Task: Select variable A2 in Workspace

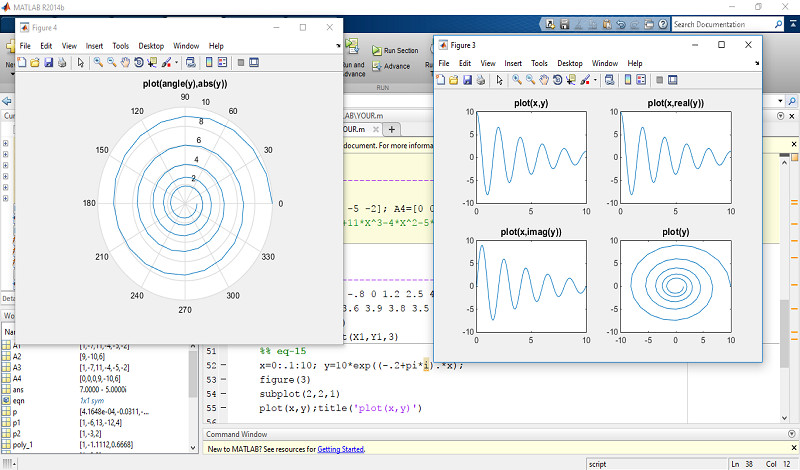Action: (x=17, y=356)
